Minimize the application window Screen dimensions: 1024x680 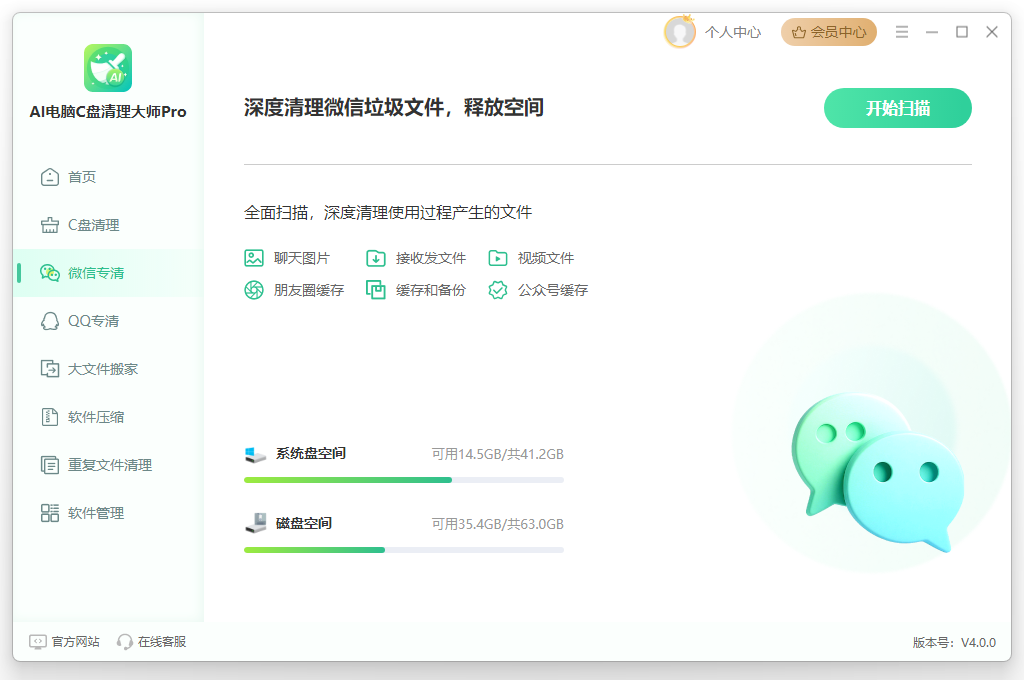click(932, 31)
